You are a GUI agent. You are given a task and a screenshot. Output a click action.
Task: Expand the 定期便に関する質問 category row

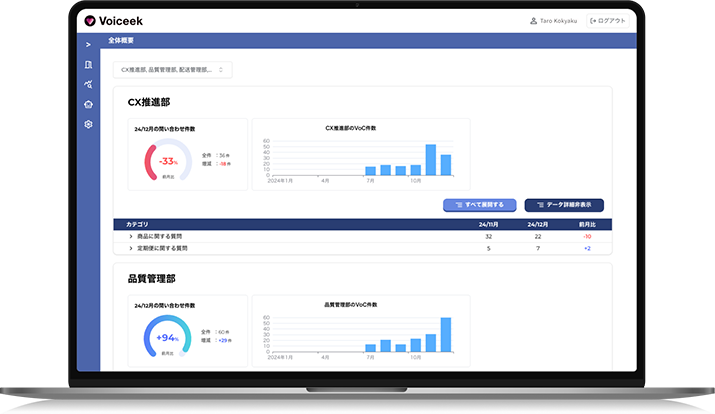(x=130, y=248)
